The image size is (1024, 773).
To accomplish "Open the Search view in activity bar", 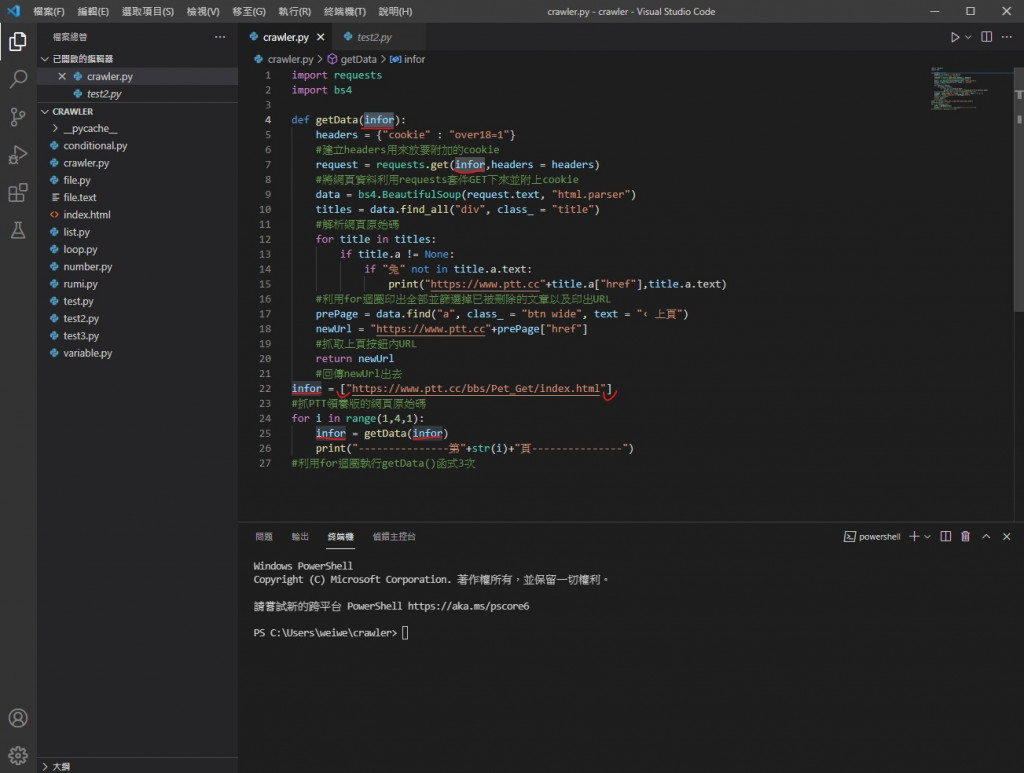I will (18, 80).
